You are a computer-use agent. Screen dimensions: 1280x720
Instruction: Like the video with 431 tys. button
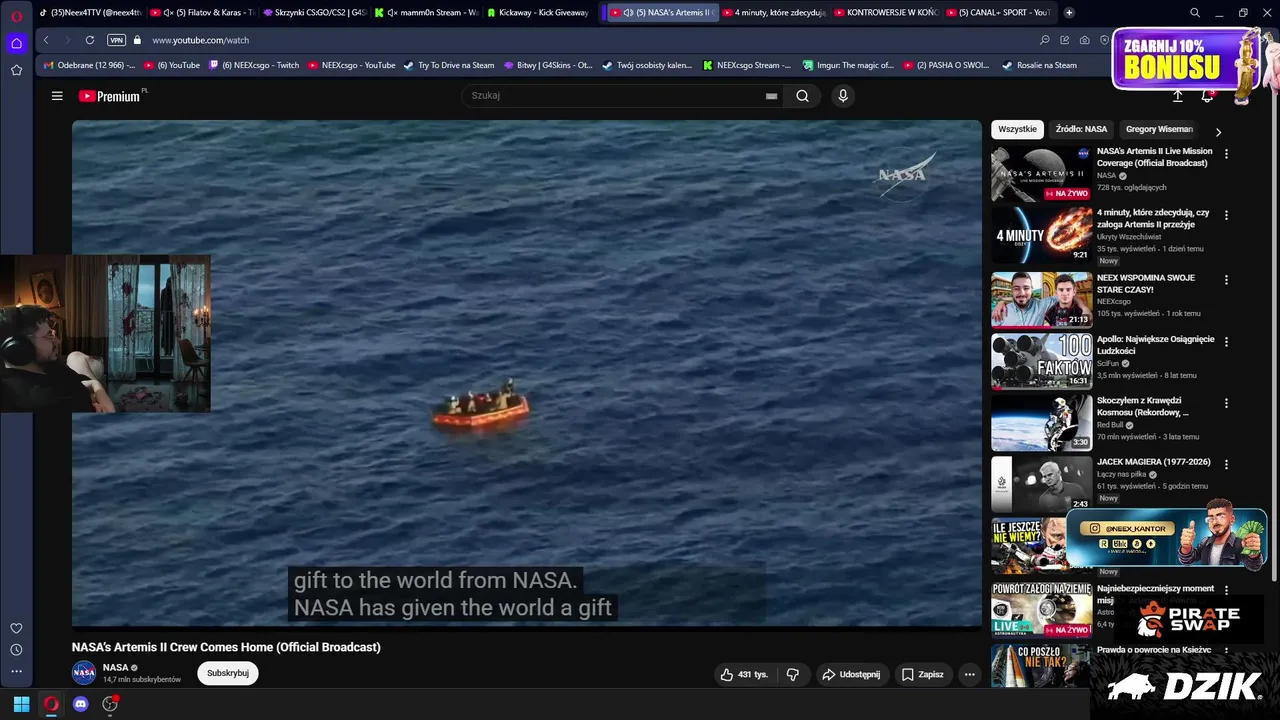[744, 675]
